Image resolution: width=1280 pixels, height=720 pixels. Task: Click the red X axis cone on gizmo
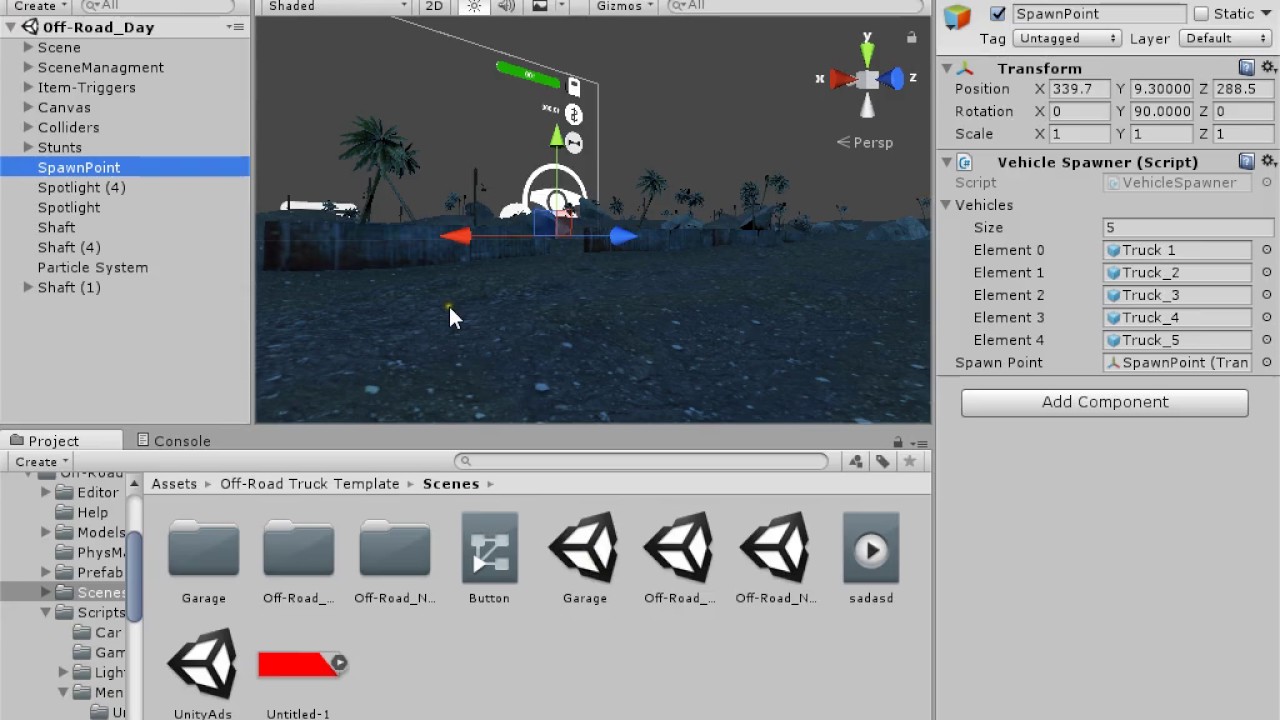point(842,78)
